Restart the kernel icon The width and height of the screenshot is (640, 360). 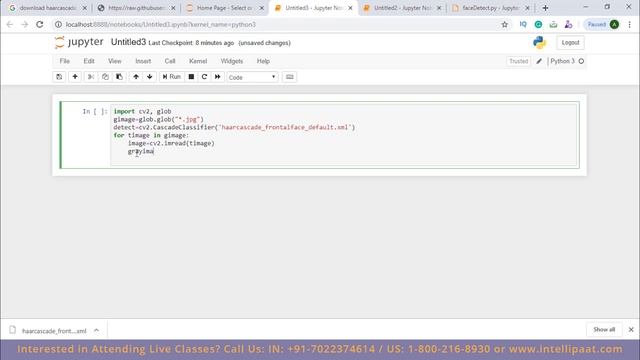pos(204,77)
